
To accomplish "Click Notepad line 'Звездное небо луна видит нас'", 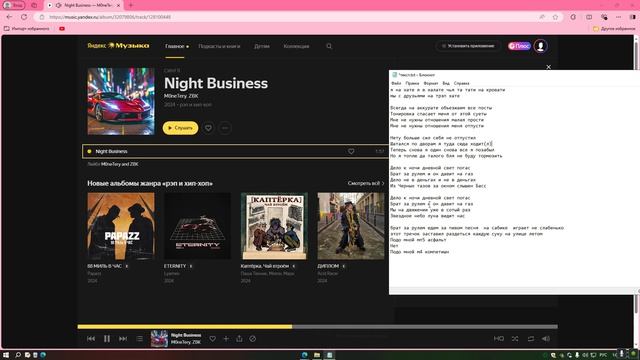I will pos(427,216).
